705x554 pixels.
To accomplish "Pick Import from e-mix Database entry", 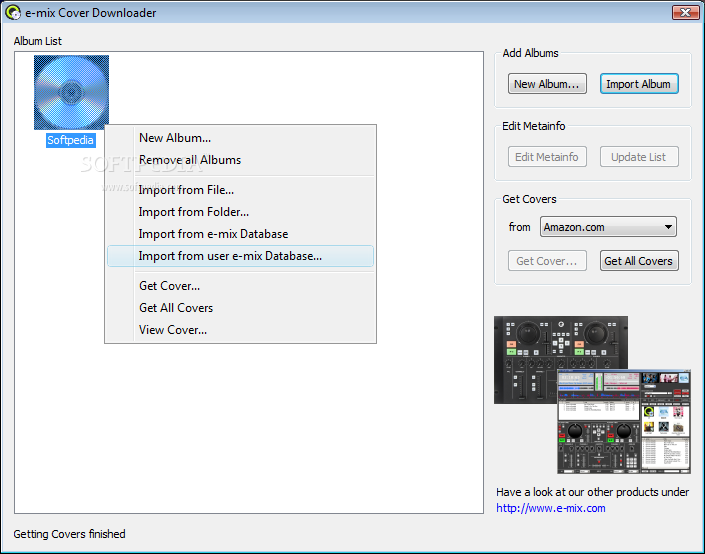I will (240, 234).
